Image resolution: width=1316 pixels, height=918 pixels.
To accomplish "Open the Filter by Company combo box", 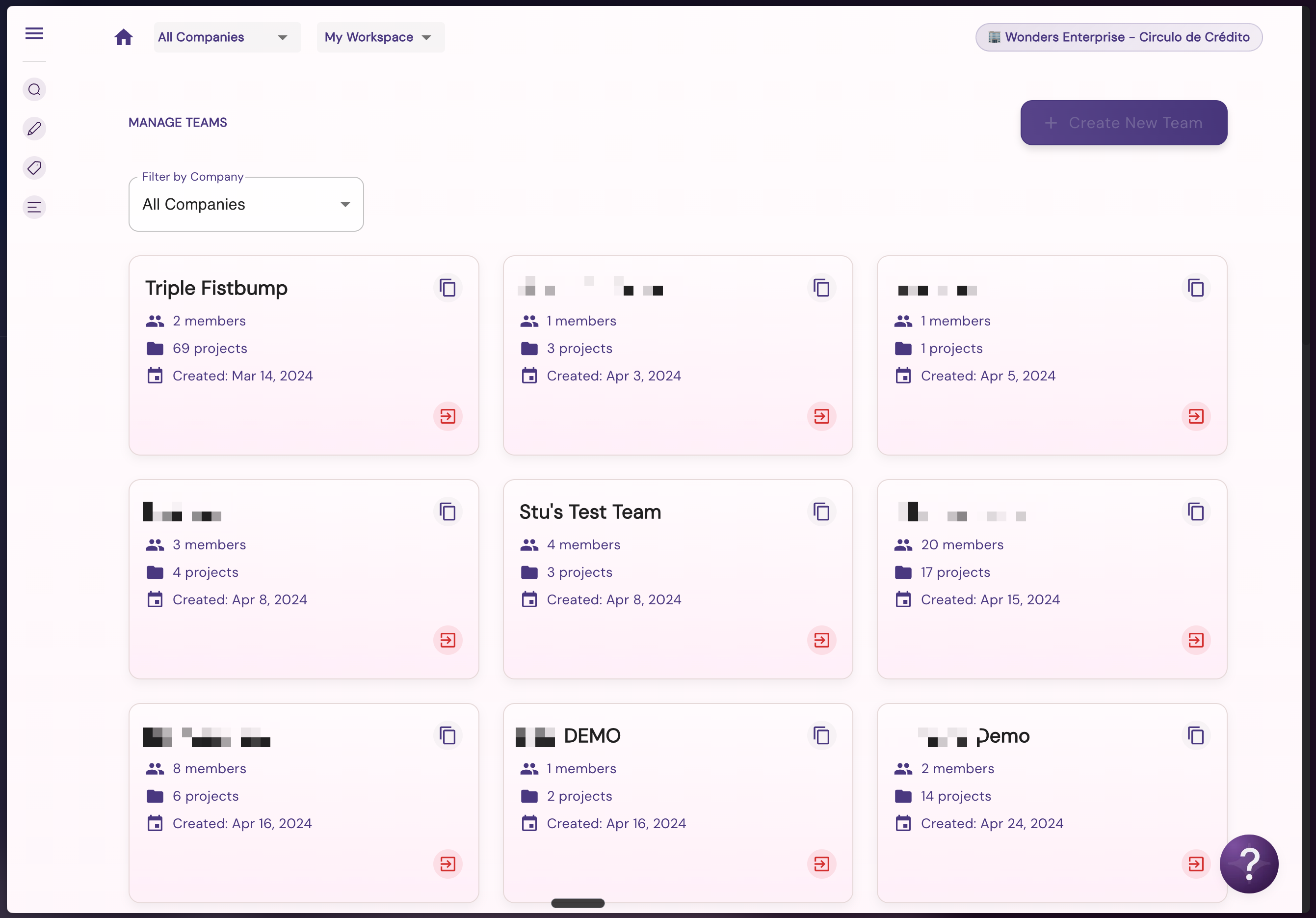I will pos(246,204).
